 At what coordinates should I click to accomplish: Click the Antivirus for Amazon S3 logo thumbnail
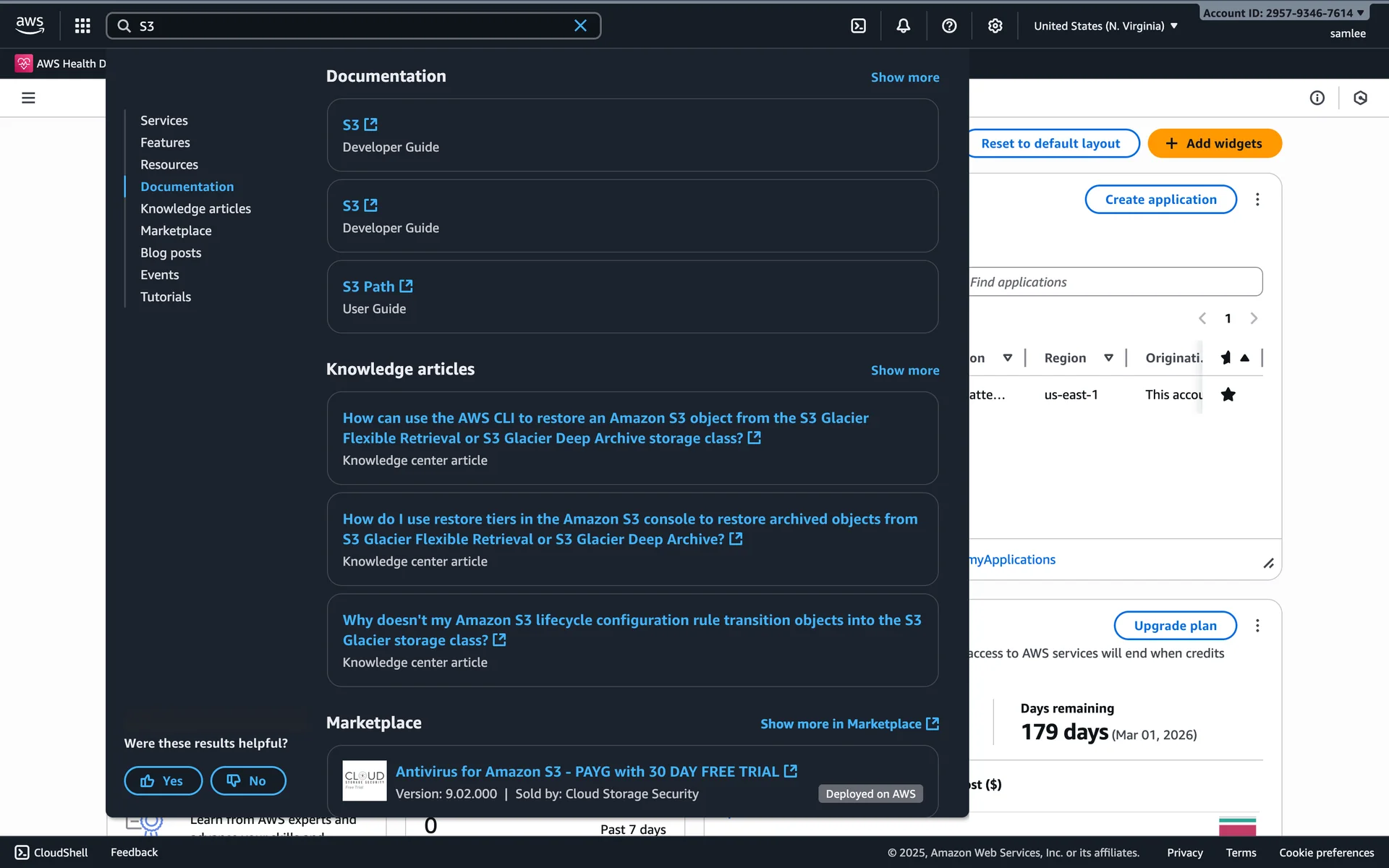(365, 780)
